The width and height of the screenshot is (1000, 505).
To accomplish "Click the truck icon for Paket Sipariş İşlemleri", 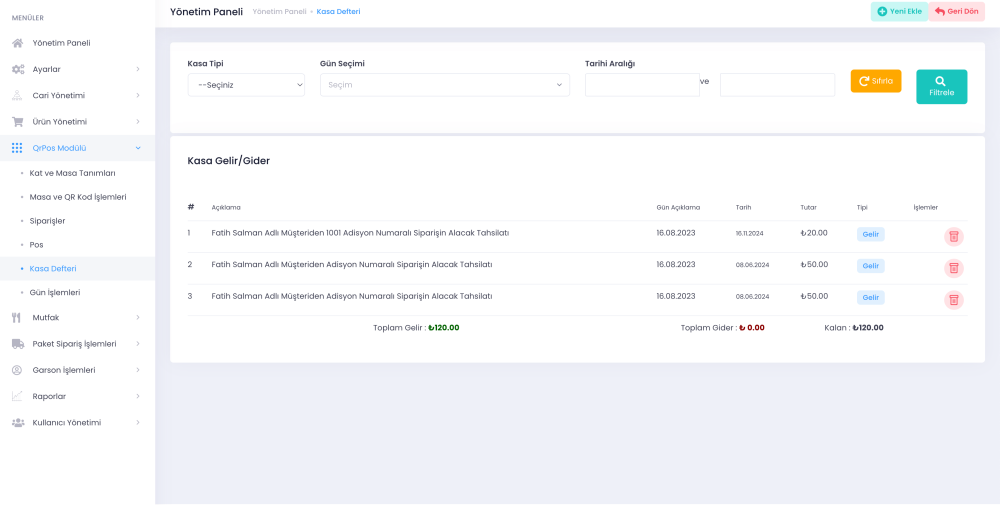I will click(x=18, y=344).
